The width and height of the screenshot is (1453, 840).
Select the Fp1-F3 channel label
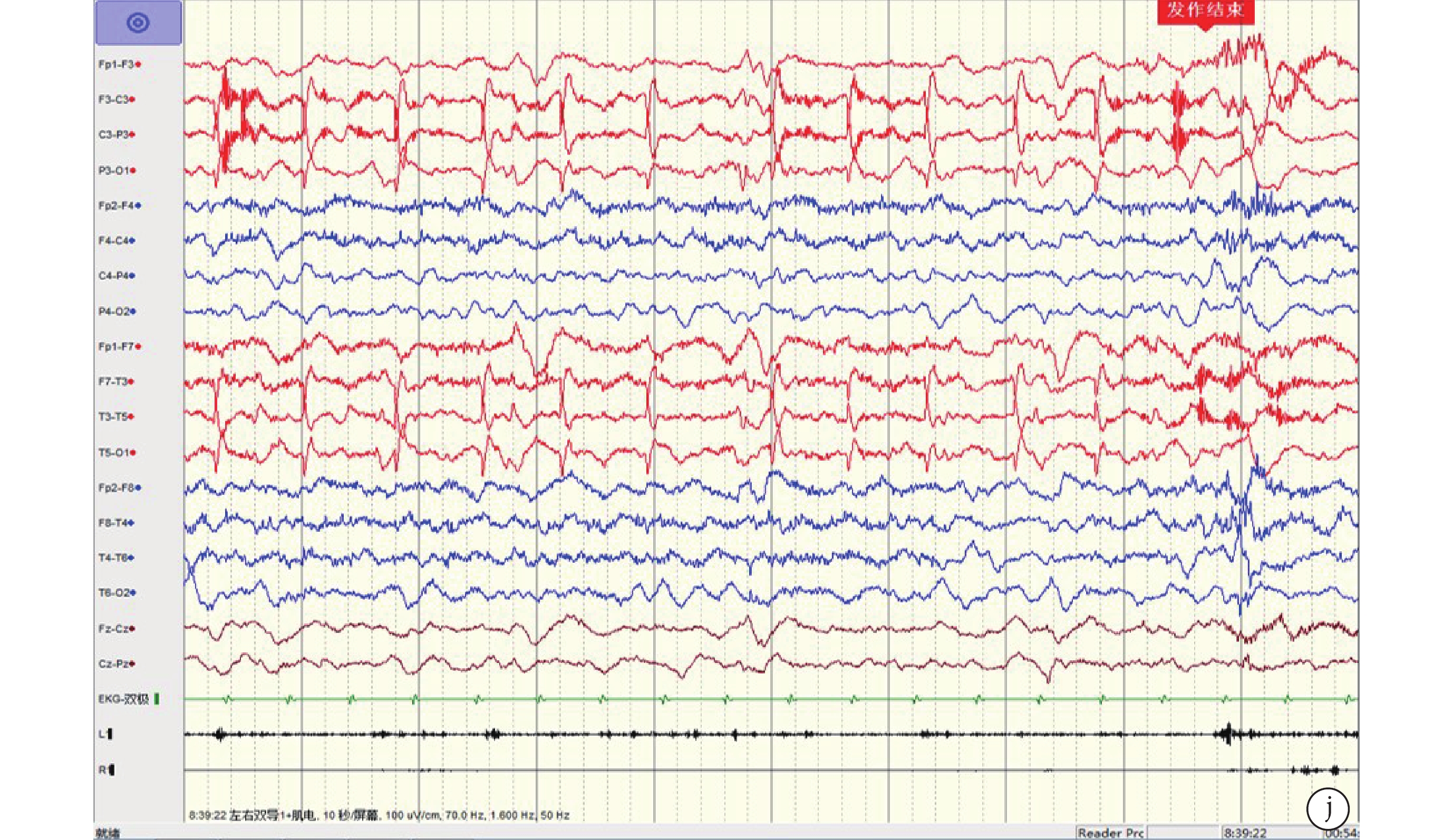[119, 64]
